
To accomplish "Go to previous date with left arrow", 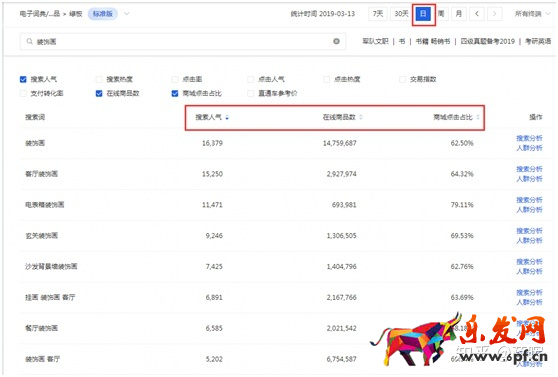I will [477, 14].
